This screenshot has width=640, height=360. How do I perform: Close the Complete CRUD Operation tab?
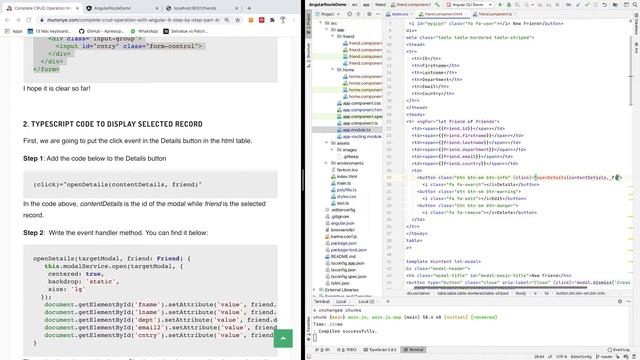(77, 8)
